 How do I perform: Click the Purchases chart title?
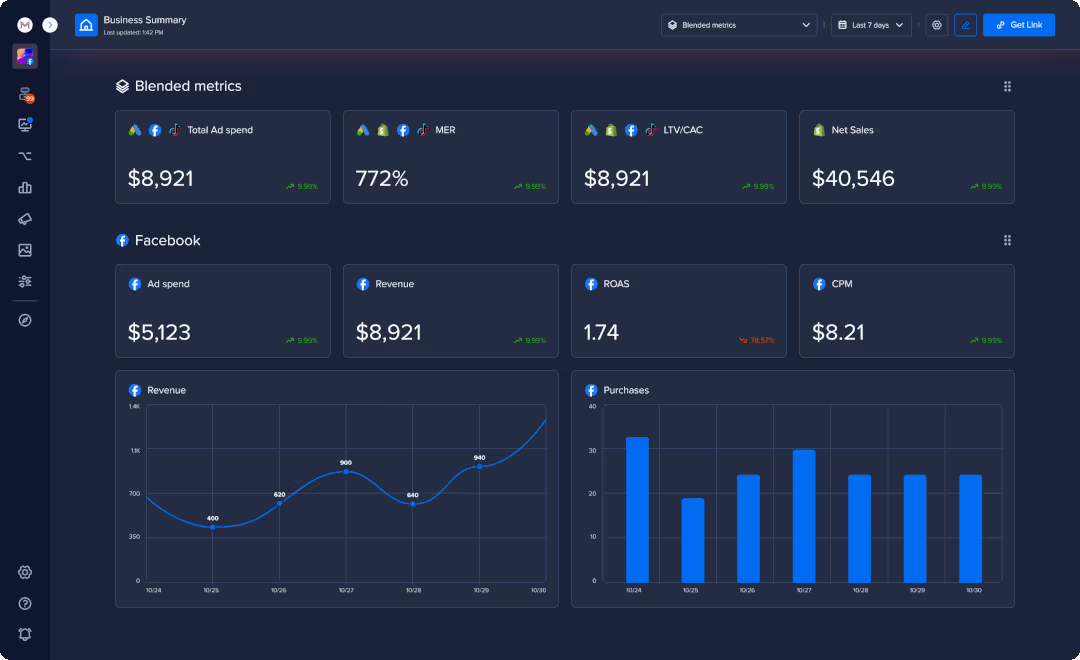click(x=626, y=391)
